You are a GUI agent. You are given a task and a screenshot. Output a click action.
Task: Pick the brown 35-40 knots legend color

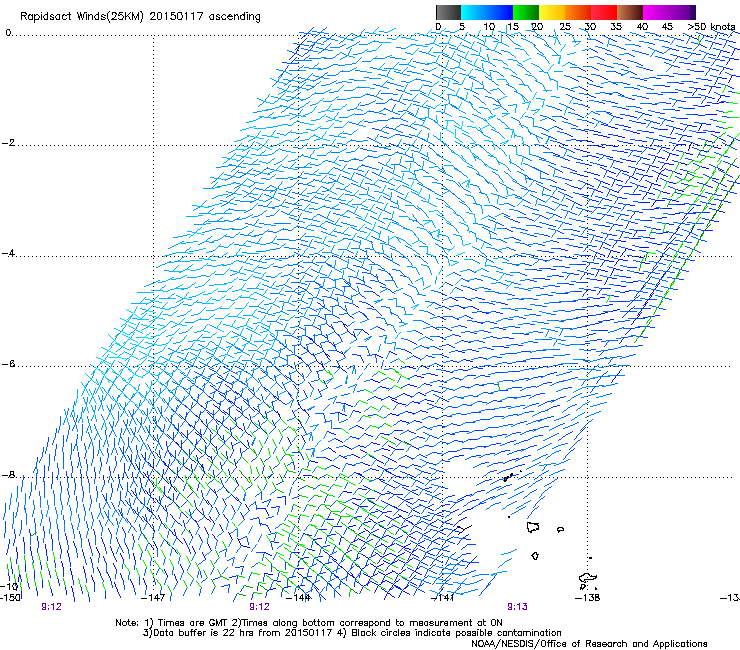pos(630,12)
